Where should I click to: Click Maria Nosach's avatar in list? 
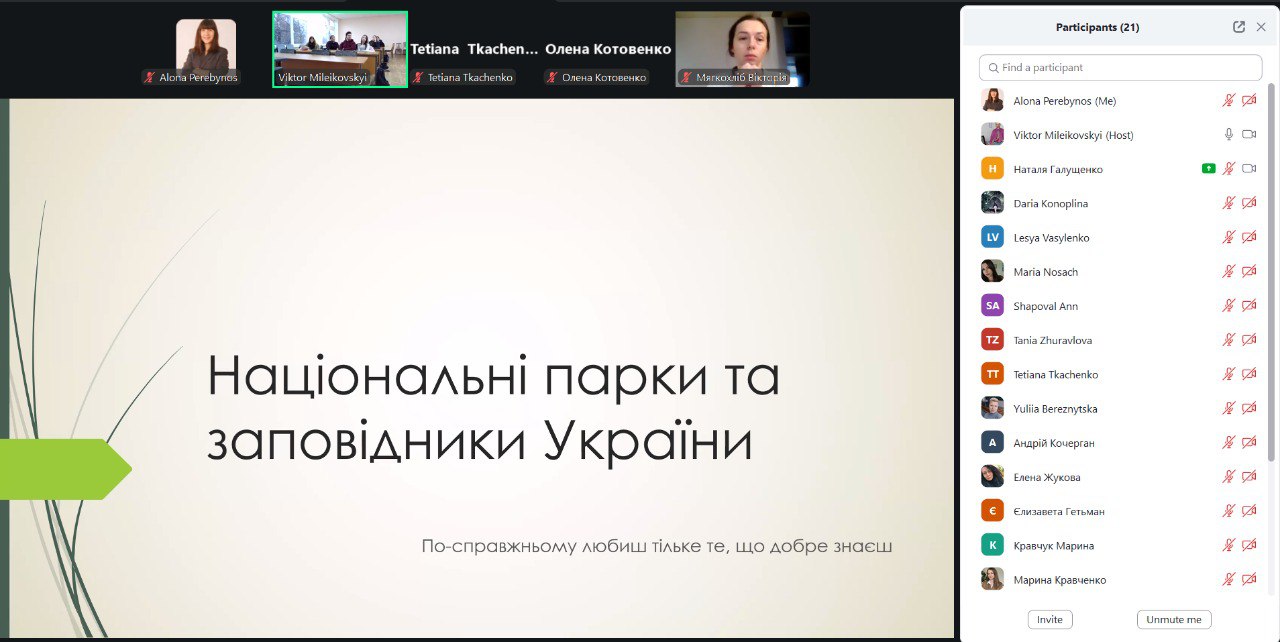(992, 272)
